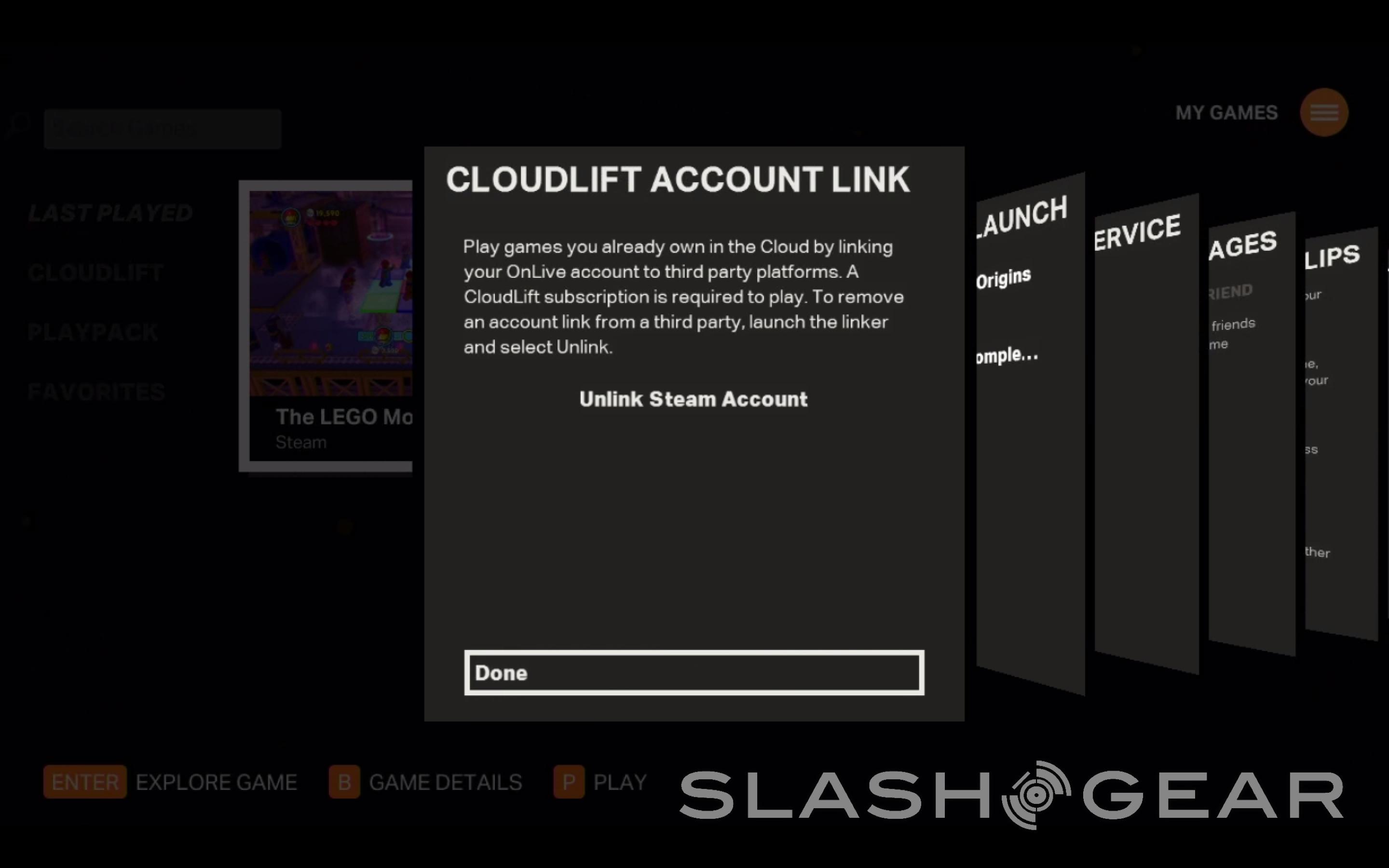This screenshot has height=868, width=1389.
Task: Select CLOUDLIFT in the sidebar
Action: 96,272
